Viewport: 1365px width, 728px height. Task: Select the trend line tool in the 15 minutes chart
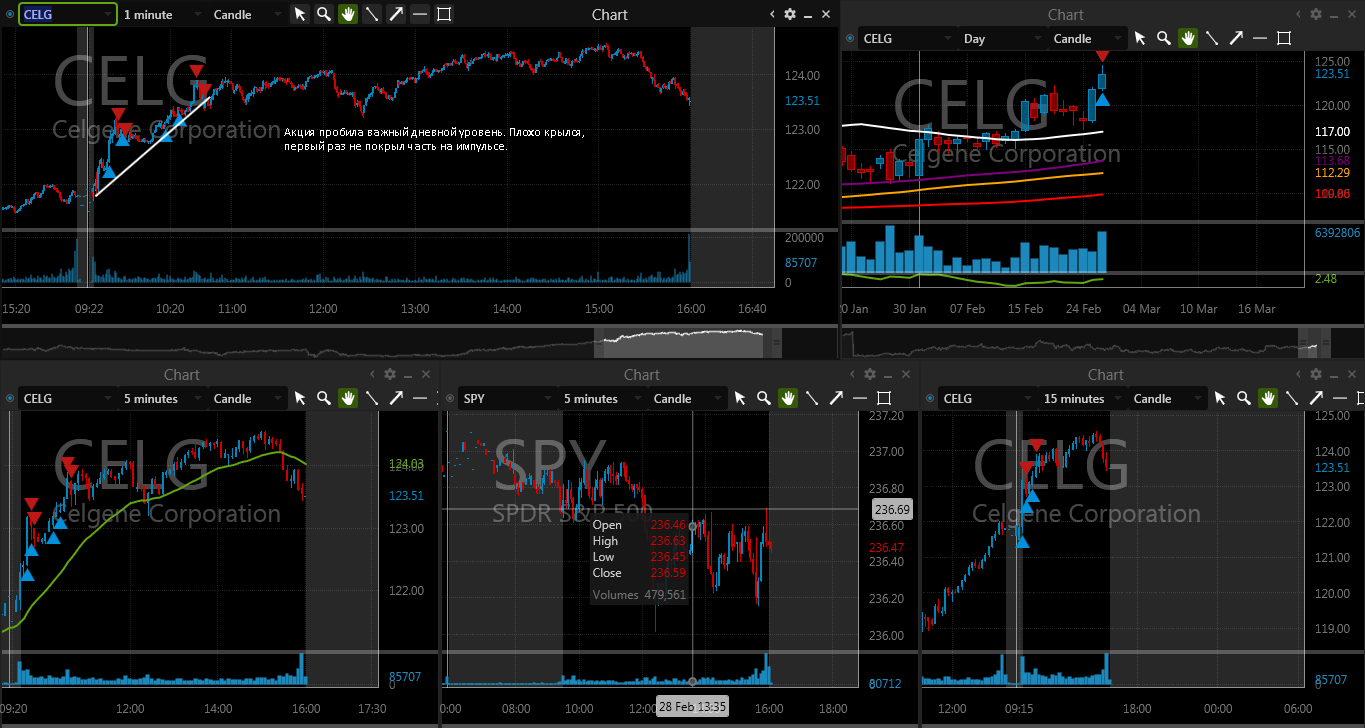1292,398
